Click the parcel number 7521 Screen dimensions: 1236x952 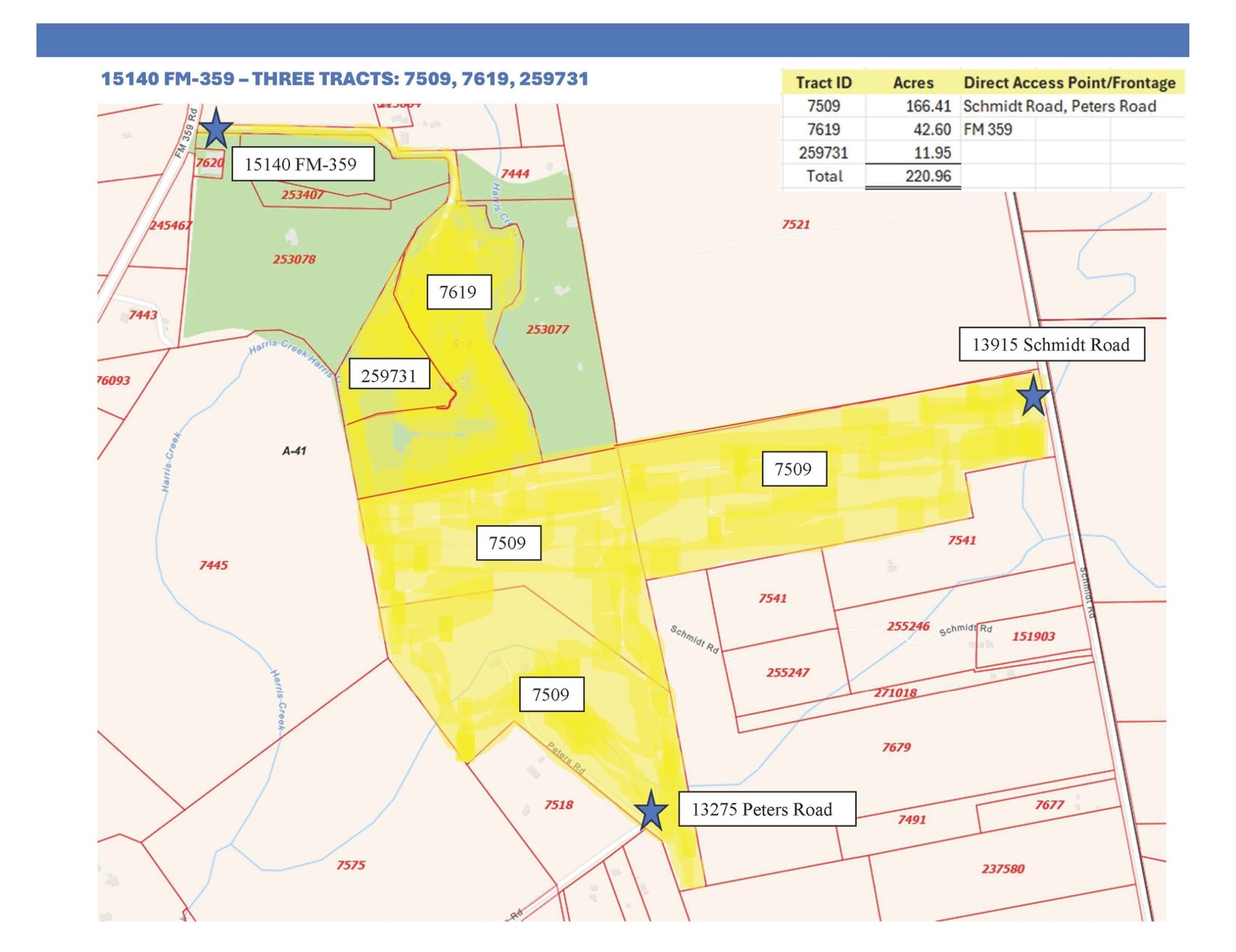pyautogui.click(x=795, y=224)
